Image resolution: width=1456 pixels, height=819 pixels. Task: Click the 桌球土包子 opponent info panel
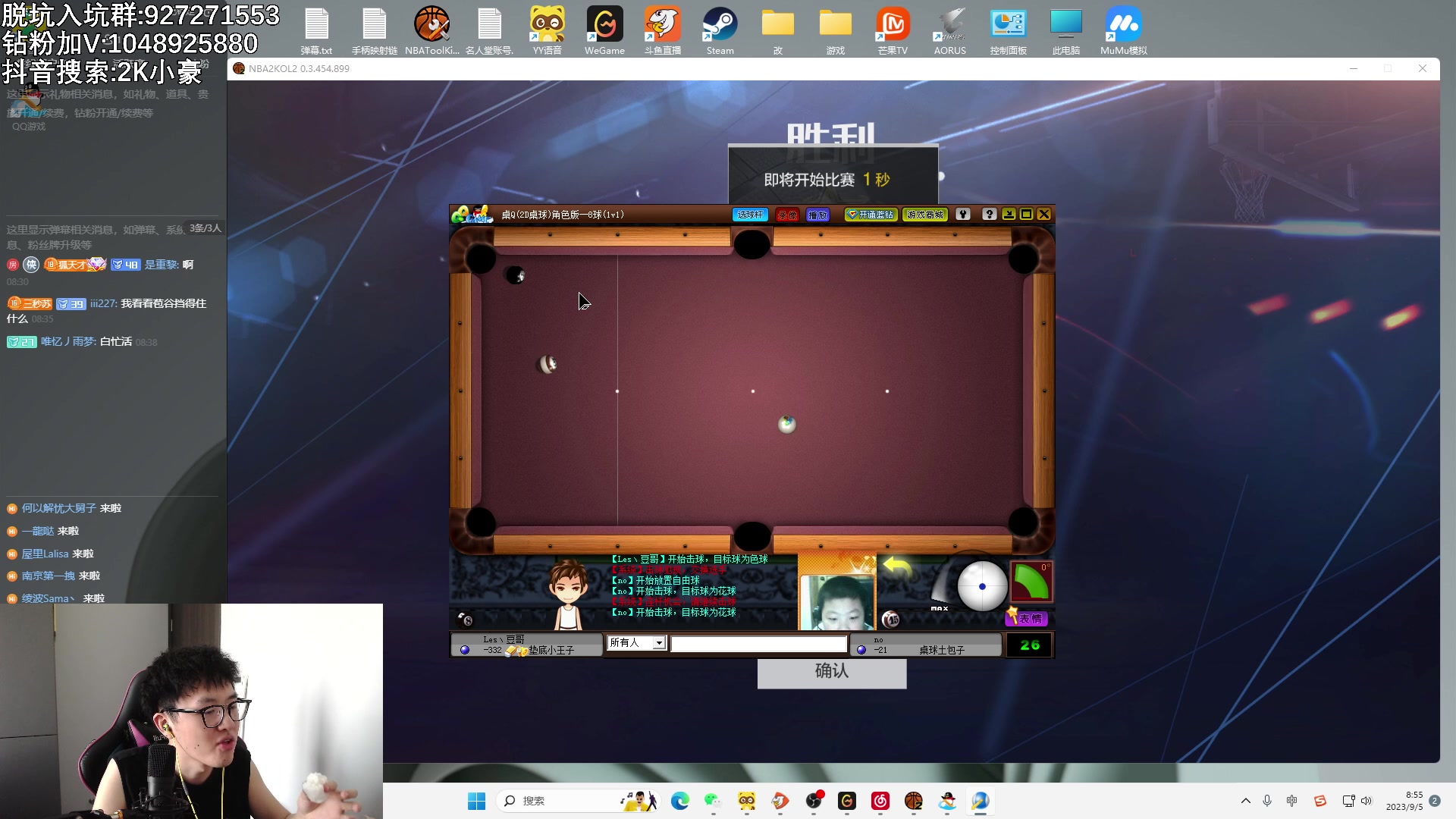tap(926, 645)
